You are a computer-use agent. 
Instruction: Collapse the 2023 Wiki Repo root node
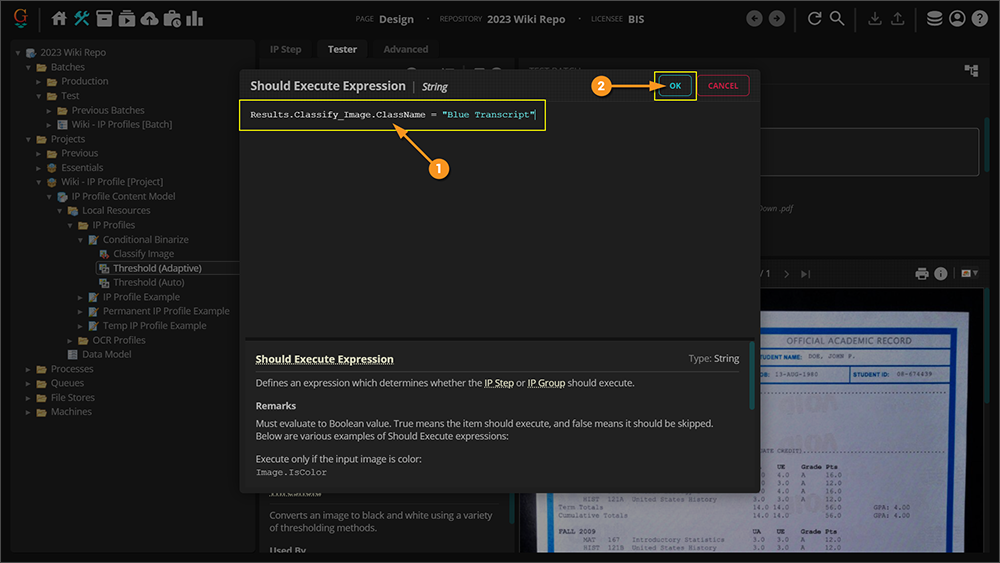click(x=18, y=53)
